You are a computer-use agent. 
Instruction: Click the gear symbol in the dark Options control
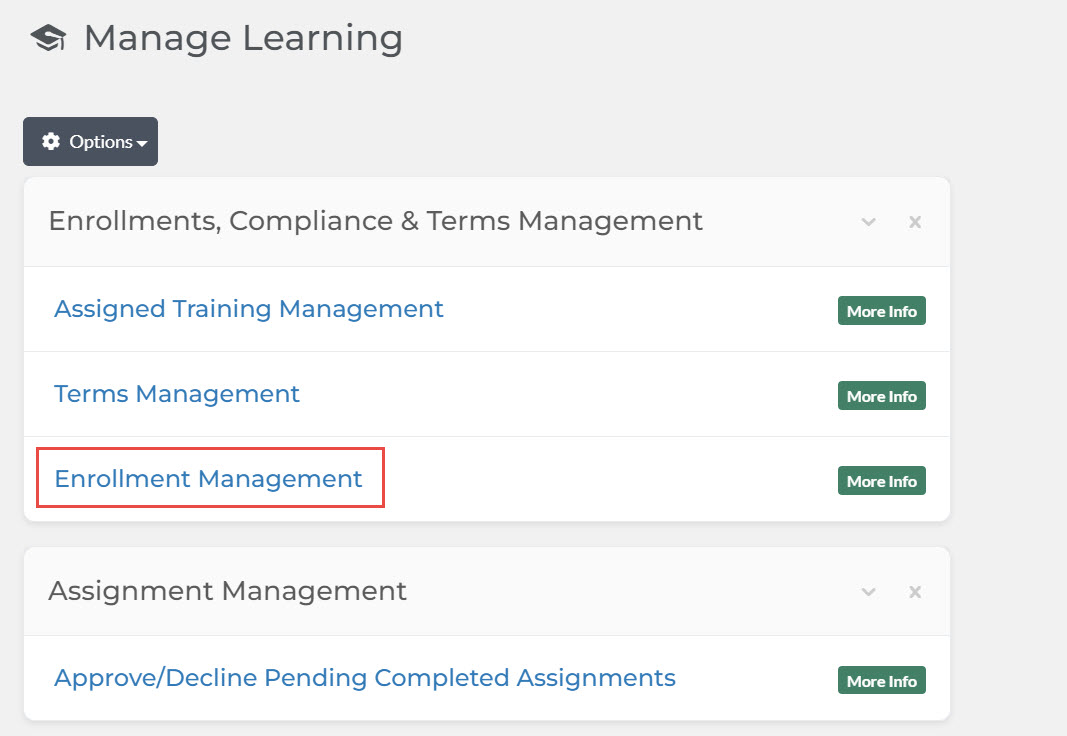(x=50, y=141)
